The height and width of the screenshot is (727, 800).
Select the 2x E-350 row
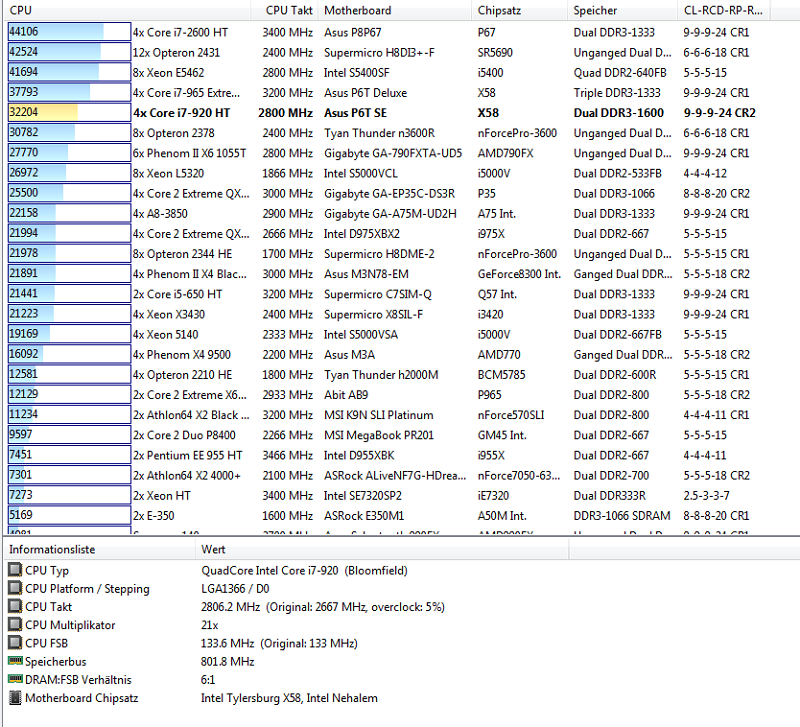(x=388, y=516)
